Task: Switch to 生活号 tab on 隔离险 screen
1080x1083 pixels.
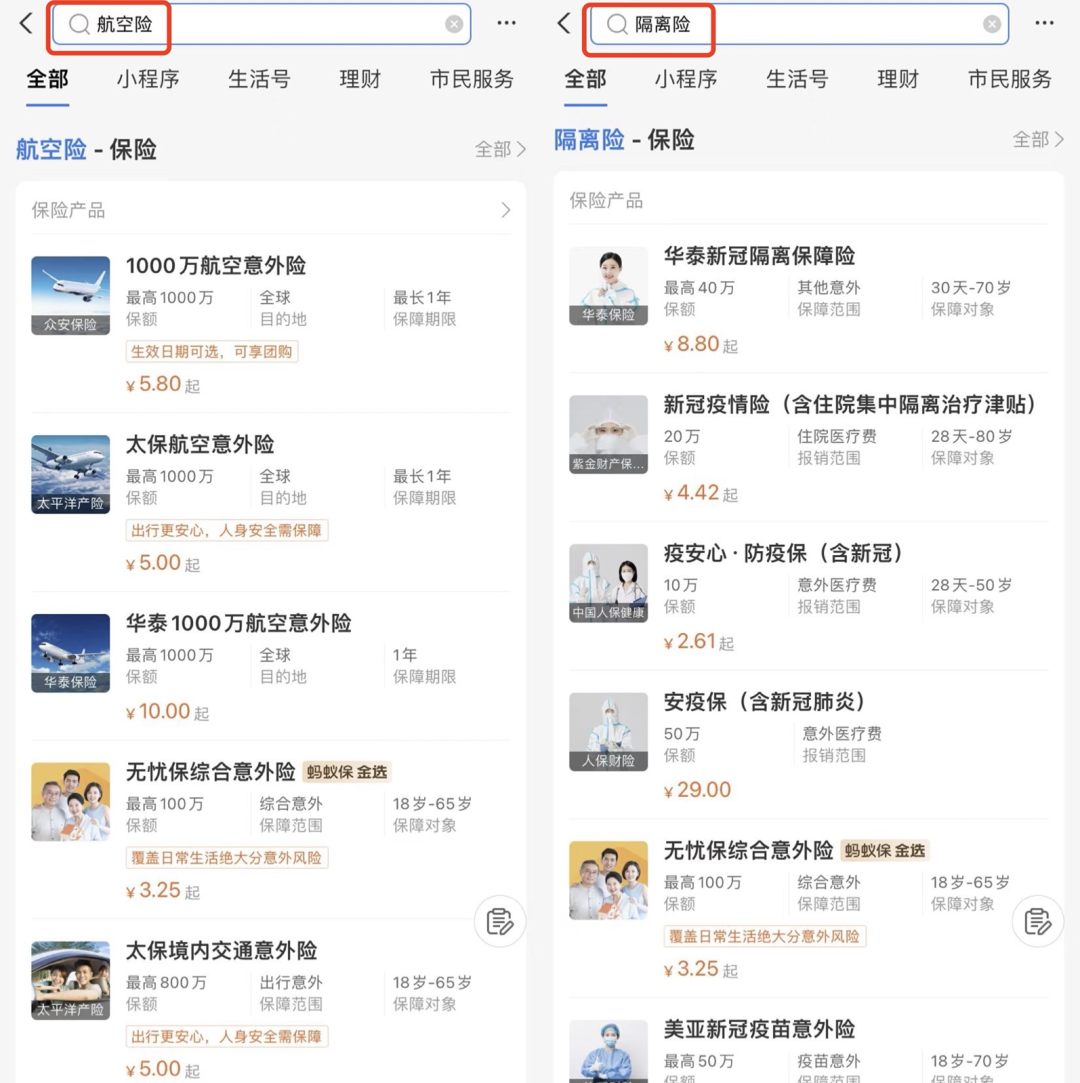Action: click(797, 79)
